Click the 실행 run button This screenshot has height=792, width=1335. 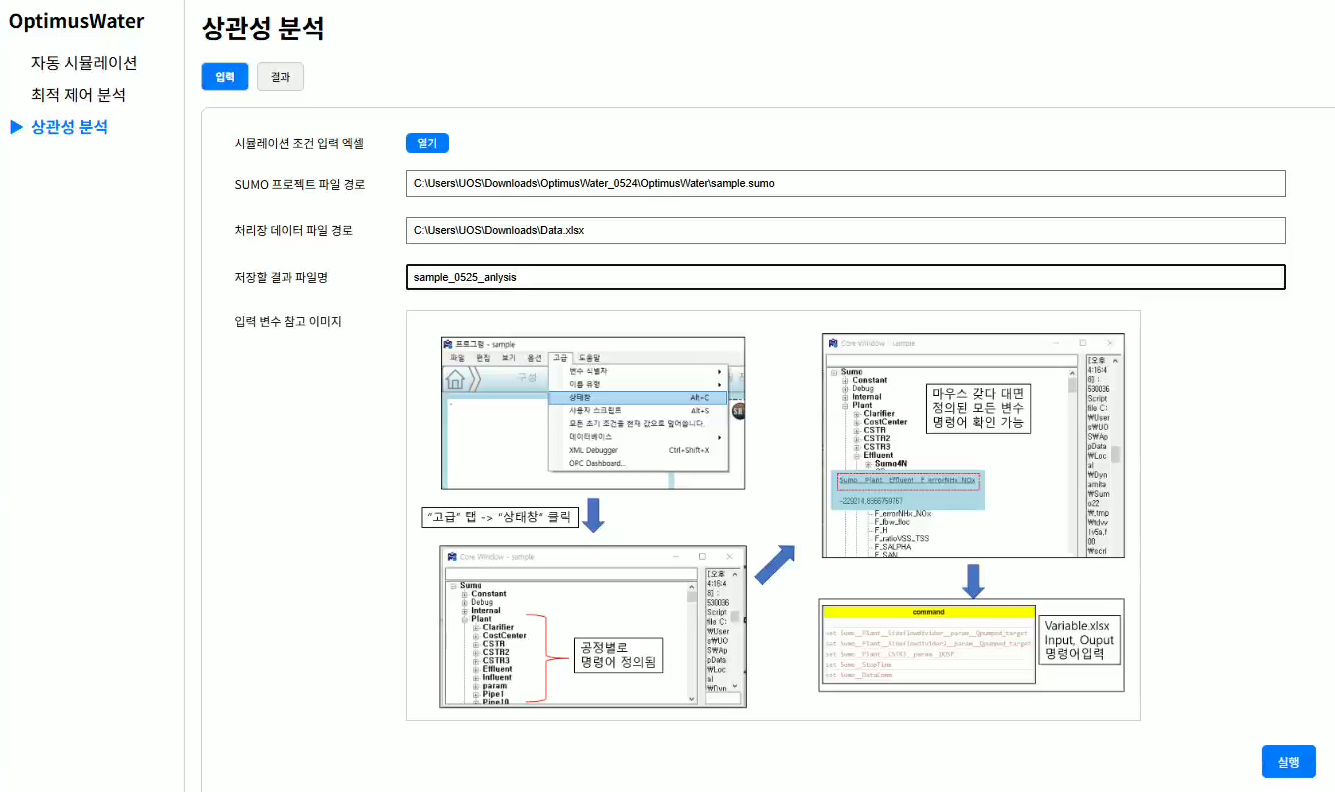1288,761
